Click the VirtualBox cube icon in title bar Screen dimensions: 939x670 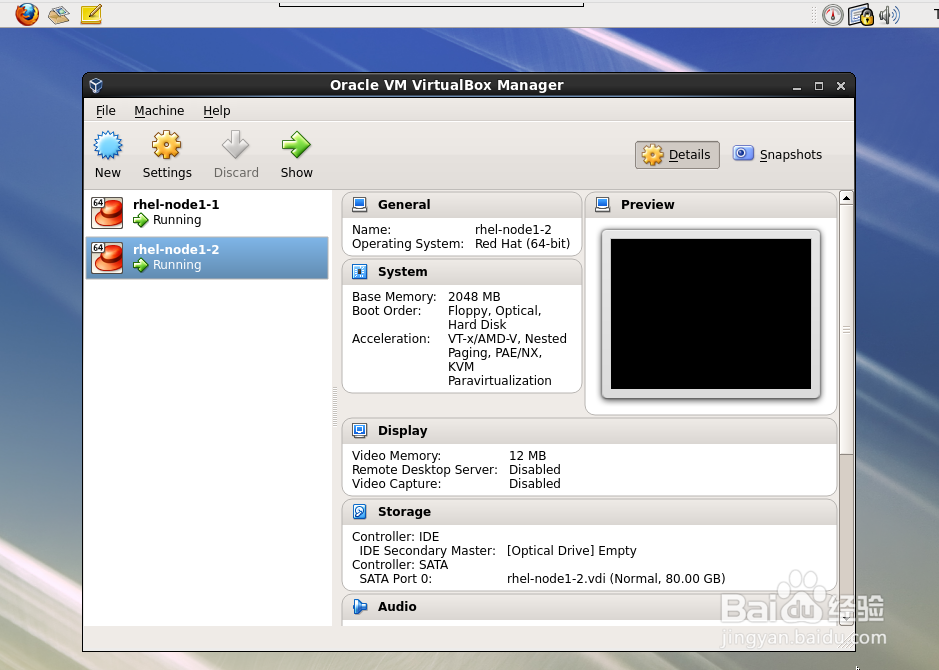click(96, 85)
